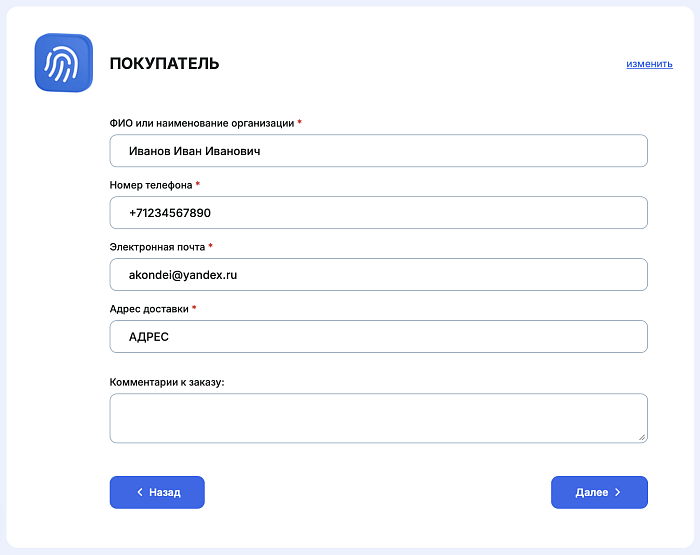Click the Комментарии к заказу label
Viewport: 700px width, 555px height.
(166, 381)
